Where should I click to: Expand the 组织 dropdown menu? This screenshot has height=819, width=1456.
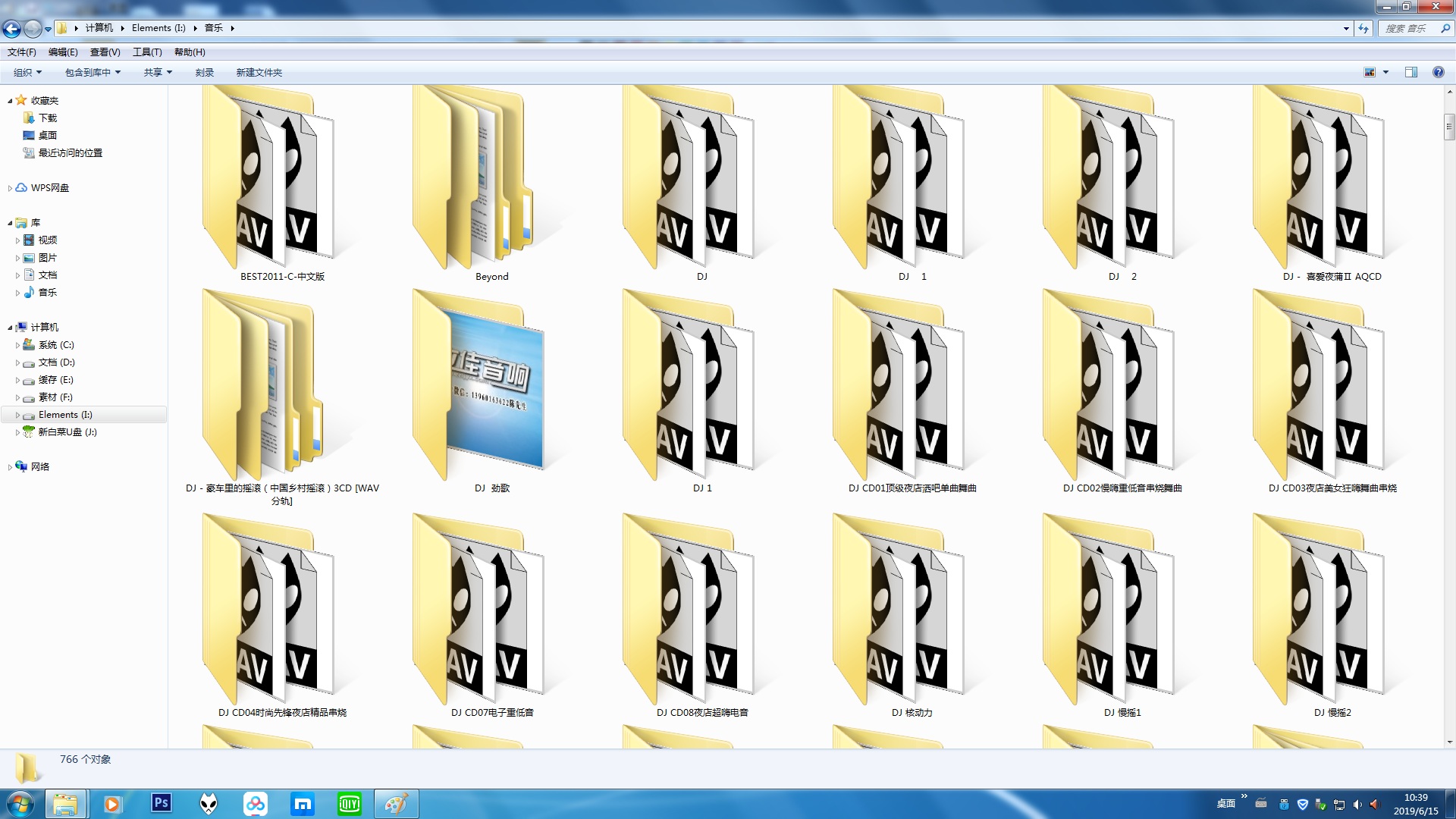[27, 72]
